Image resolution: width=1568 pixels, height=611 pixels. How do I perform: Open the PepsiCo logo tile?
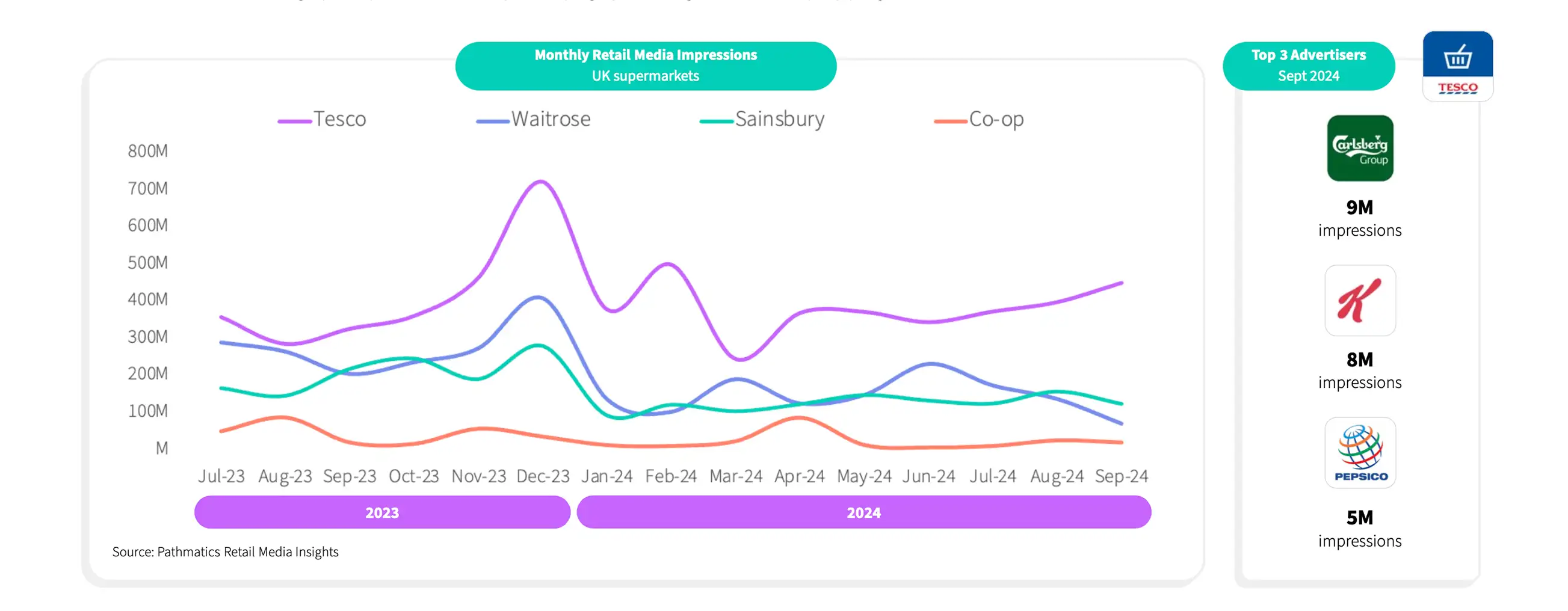tap(1360, 452)
